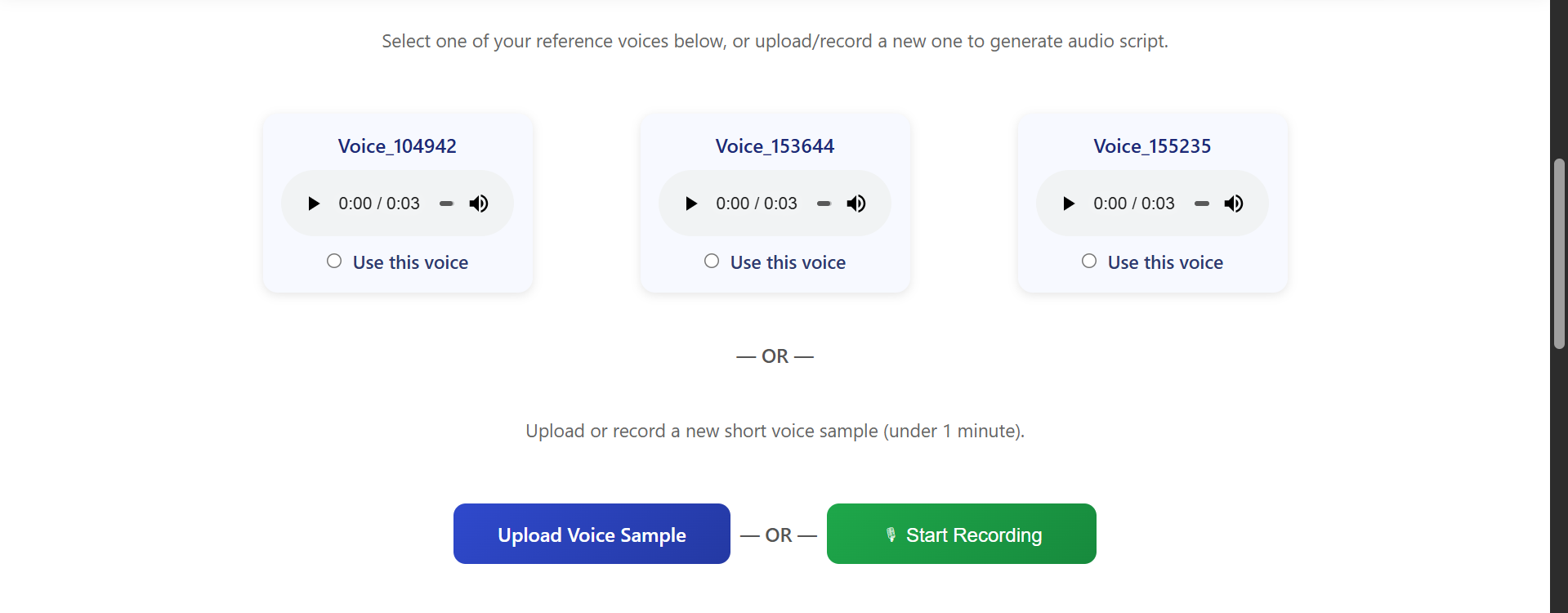Screen dimensions: 1568x613
Task: Click the microphone icon on Start Recording
Action: pos(891,534)
